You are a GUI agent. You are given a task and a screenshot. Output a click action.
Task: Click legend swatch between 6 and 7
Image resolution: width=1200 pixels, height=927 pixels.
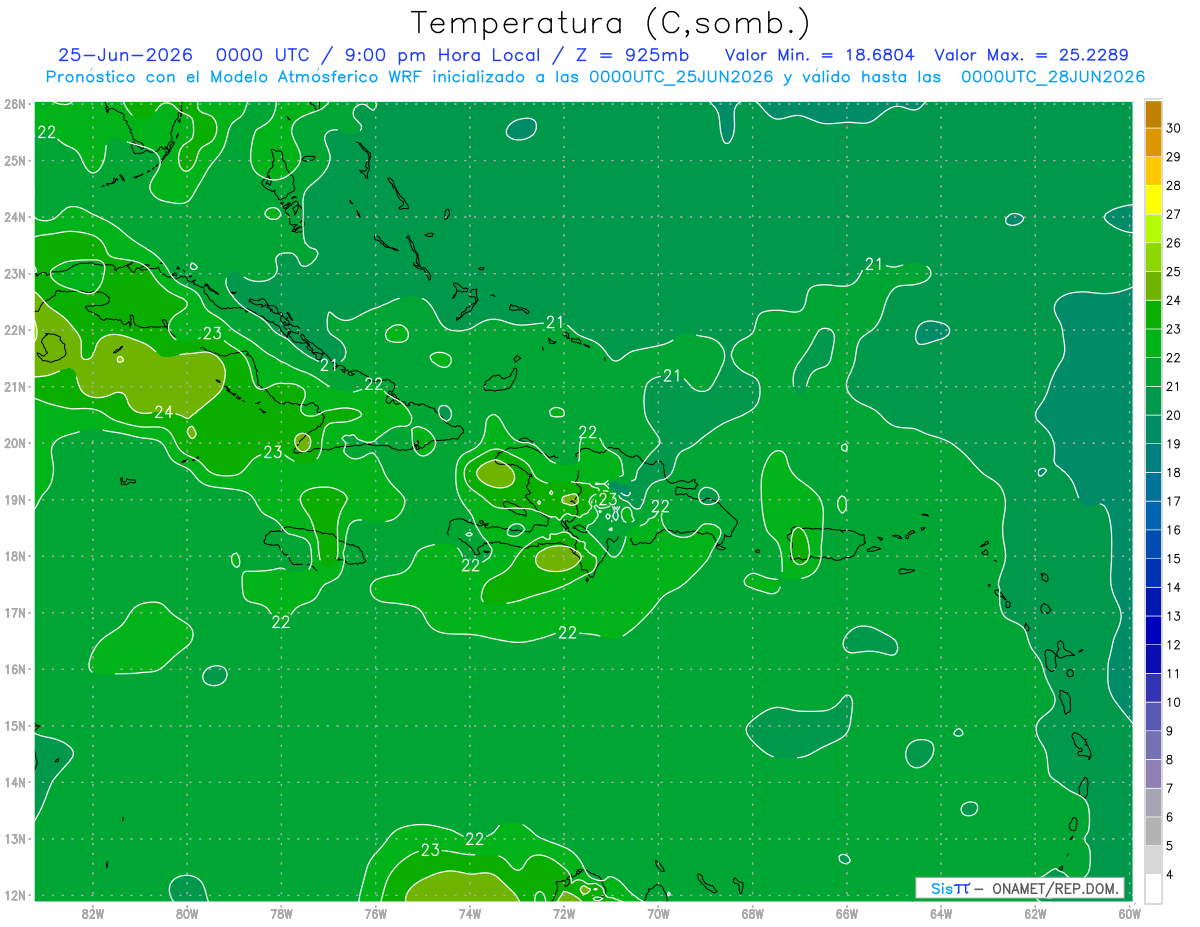point(1153,803)
